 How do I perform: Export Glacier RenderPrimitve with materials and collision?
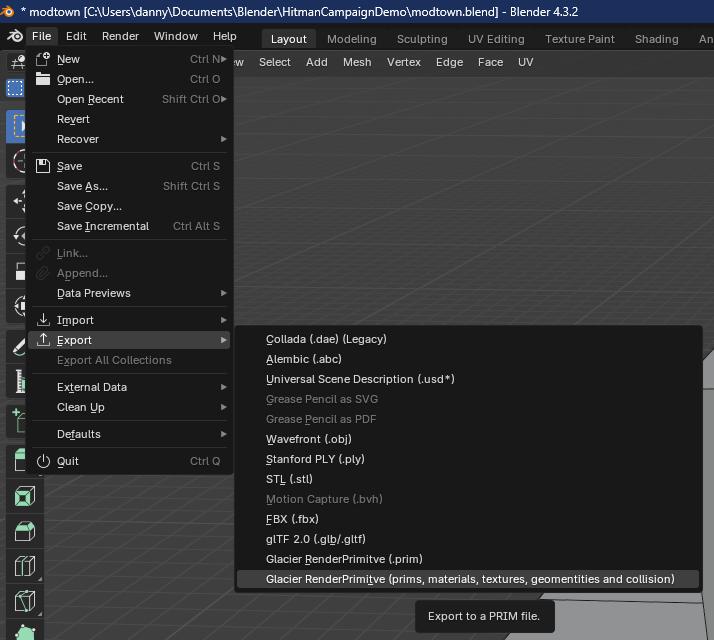coord(468,579)
